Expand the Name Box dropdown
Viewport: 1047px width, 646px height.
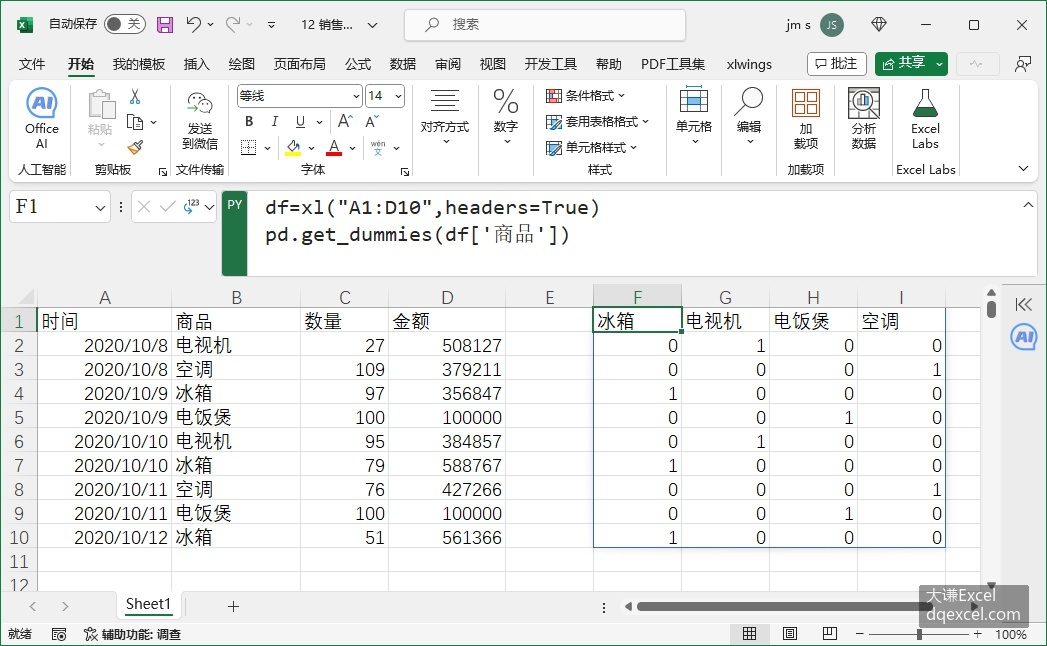(x=100, y=208)
